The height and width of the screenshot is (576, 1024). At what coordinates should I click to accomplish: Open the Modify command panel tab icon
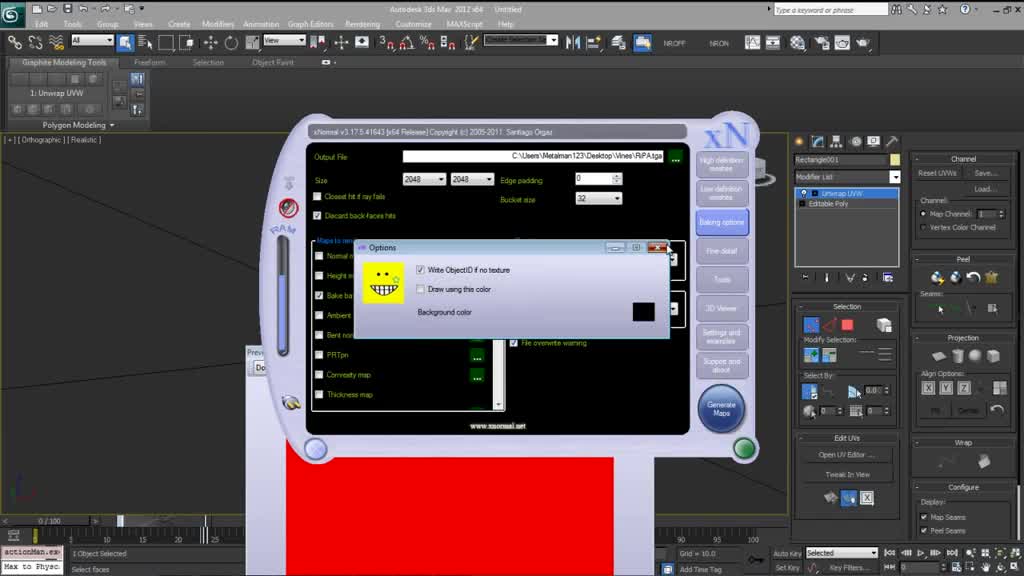pyautogui.click(x=818, y=141)
